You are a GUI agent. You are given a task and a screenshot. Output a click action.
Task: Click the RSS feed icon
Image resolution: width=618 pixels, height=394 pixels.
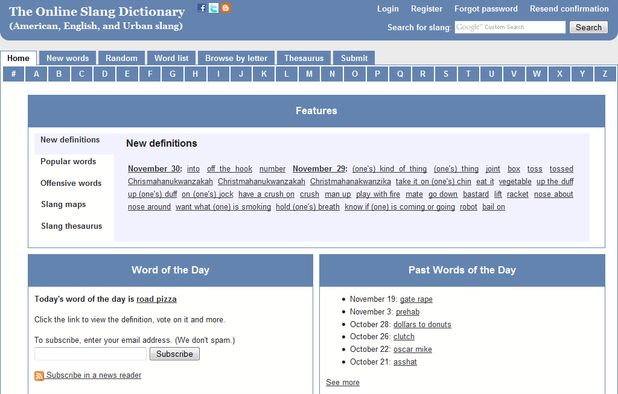39,375
